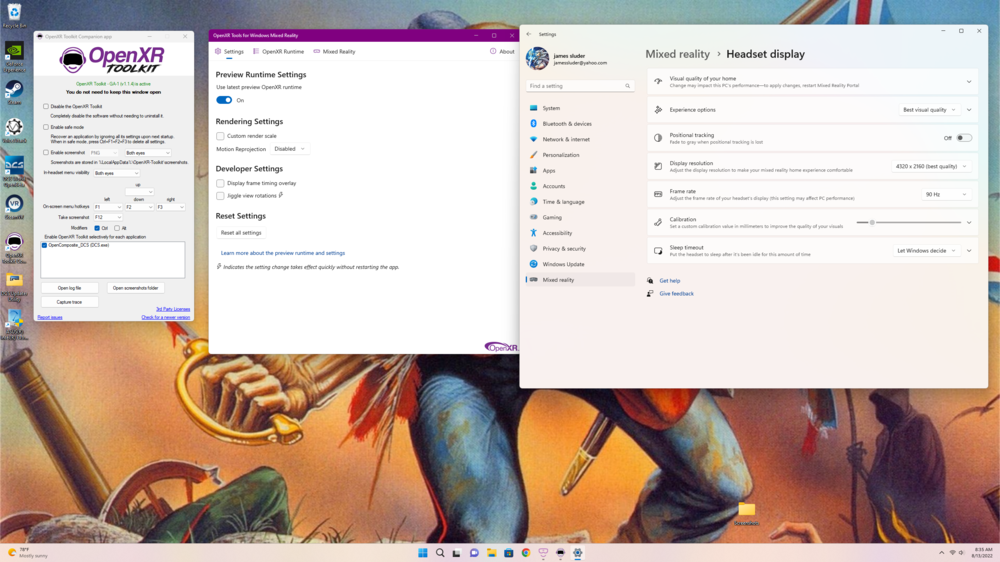Screen dimensions: 1000x562
Task: Open Windows Start menu
Action: point(423,553)
